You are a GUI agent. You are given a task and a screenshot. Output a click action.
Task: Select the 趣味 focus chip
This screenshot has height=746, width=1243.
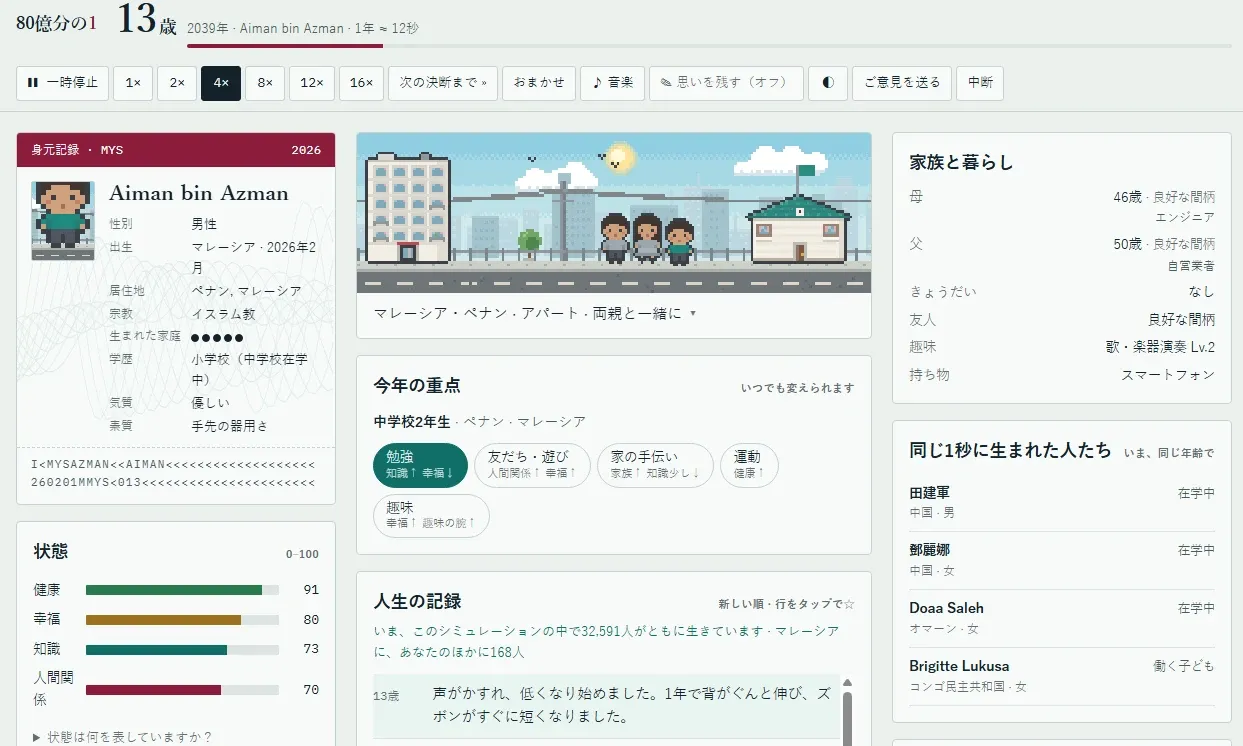coord(431,515)
